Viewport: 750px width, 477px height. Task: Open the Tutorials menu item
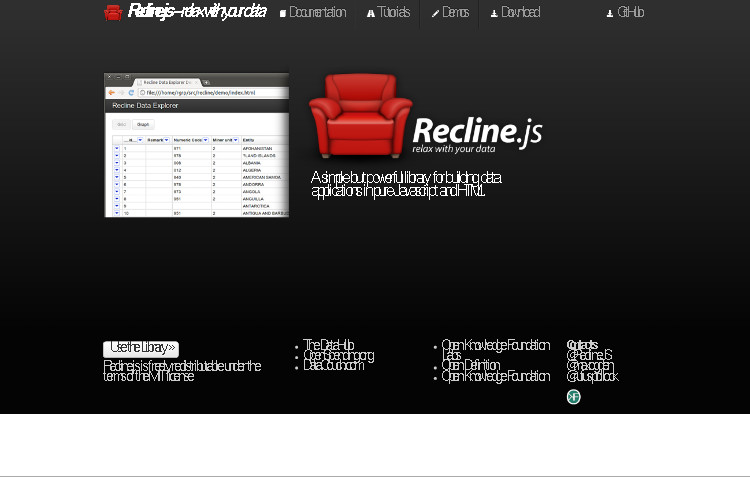(x=394, y=13)
